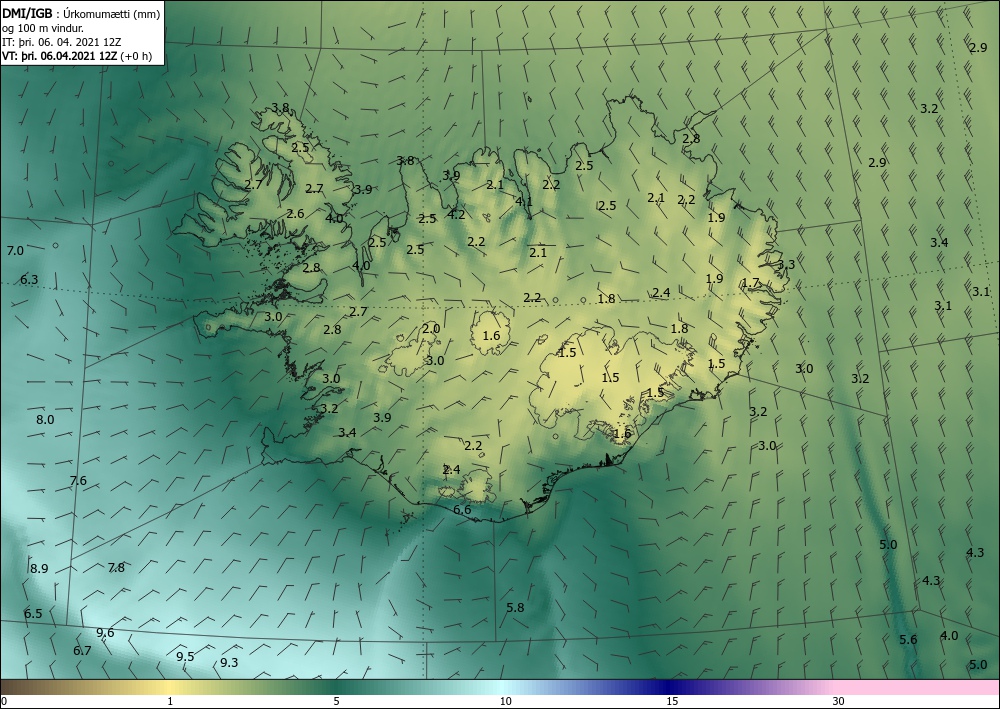This screenshot has width=1000, height=709.
Task: Click the subtitle "og 100 m vindur."
Action: 43,28
